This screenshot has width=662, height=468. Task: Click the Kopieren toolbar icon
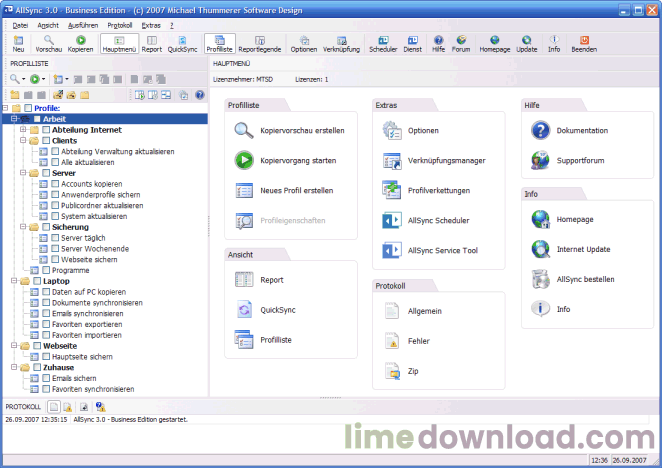[80, 41]
